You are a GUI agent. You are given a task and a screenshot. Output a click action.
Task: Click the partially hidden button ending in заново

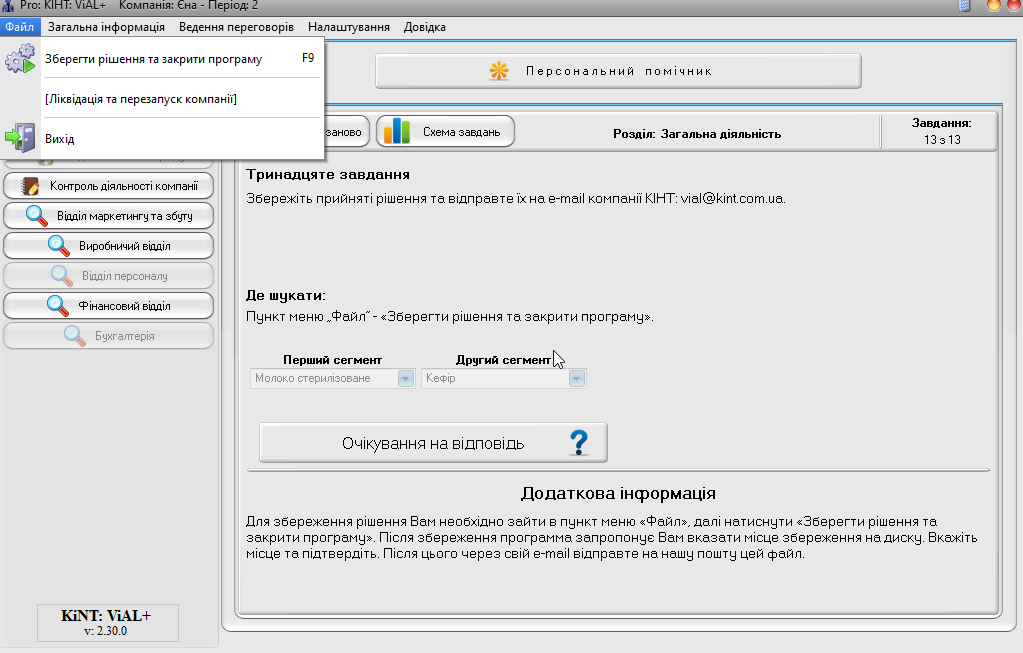coord(346,132)
